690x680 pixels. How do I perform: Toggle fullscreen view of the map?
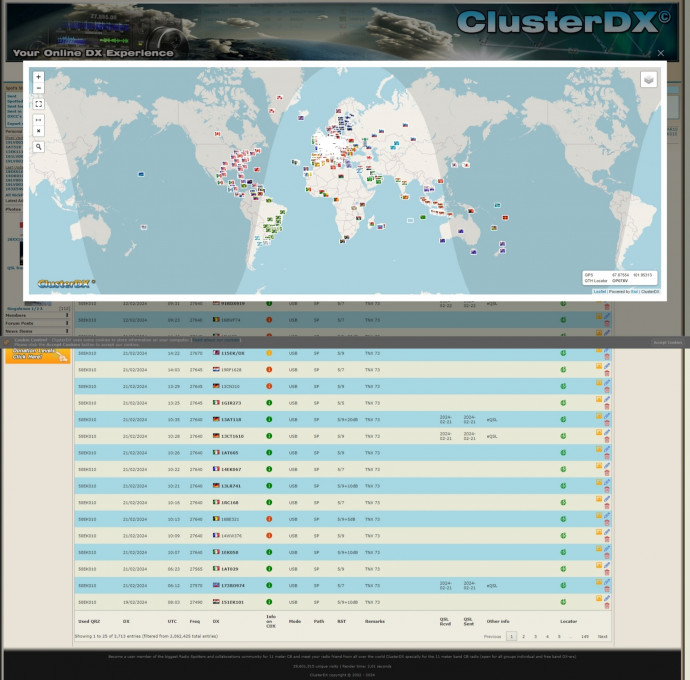[38, 104]
